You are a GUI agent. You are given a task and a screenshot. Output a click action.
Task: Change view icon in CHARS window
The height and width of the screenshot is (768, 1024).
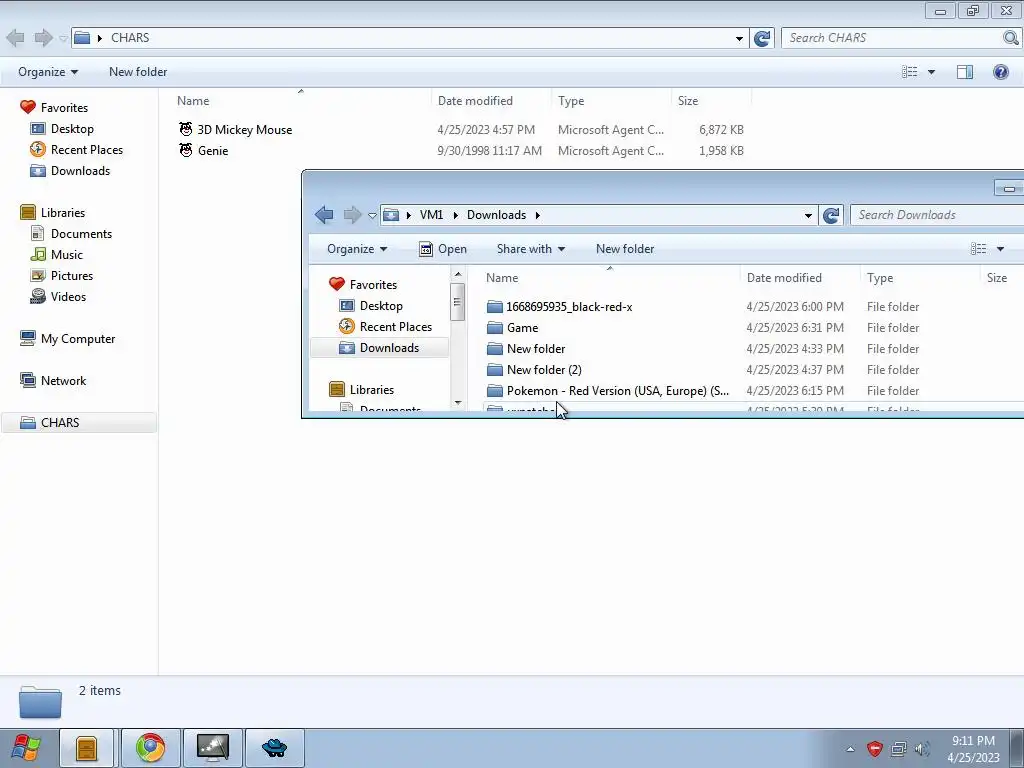click(909, 72)
